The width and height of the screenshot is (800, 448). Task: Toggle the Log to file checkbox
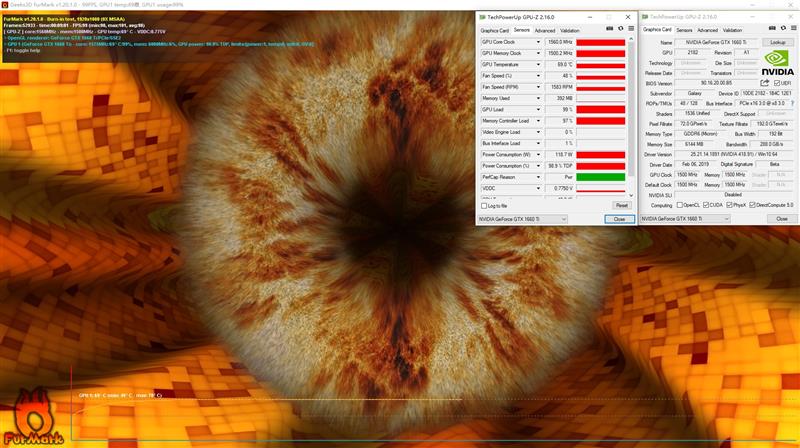(484, 206)
